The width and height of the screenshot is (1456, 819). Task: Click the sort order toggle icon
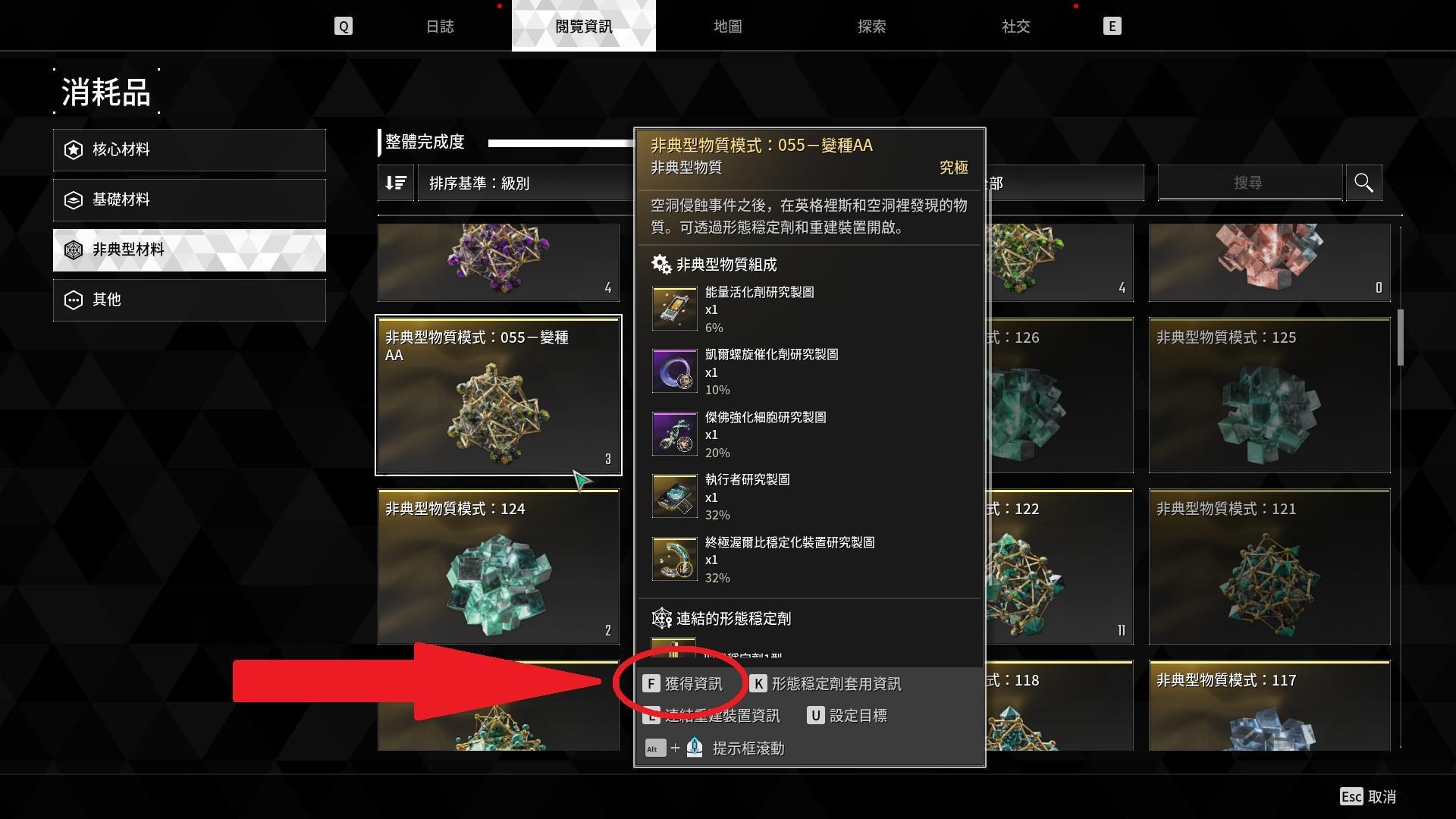[x=396, y=183]
